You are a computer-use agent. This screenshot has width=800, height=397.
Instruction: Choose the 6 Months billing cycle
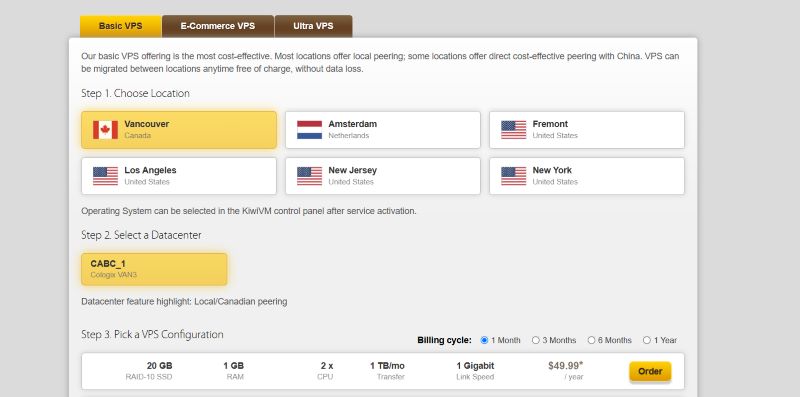coord(591,340)
